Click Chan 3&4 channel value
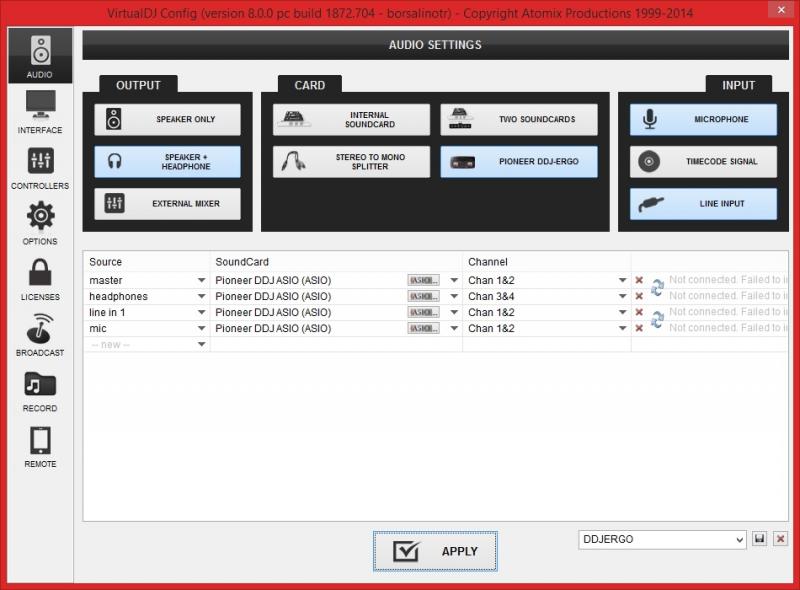Viewport: 800px width, 590px height. (491, 297)
